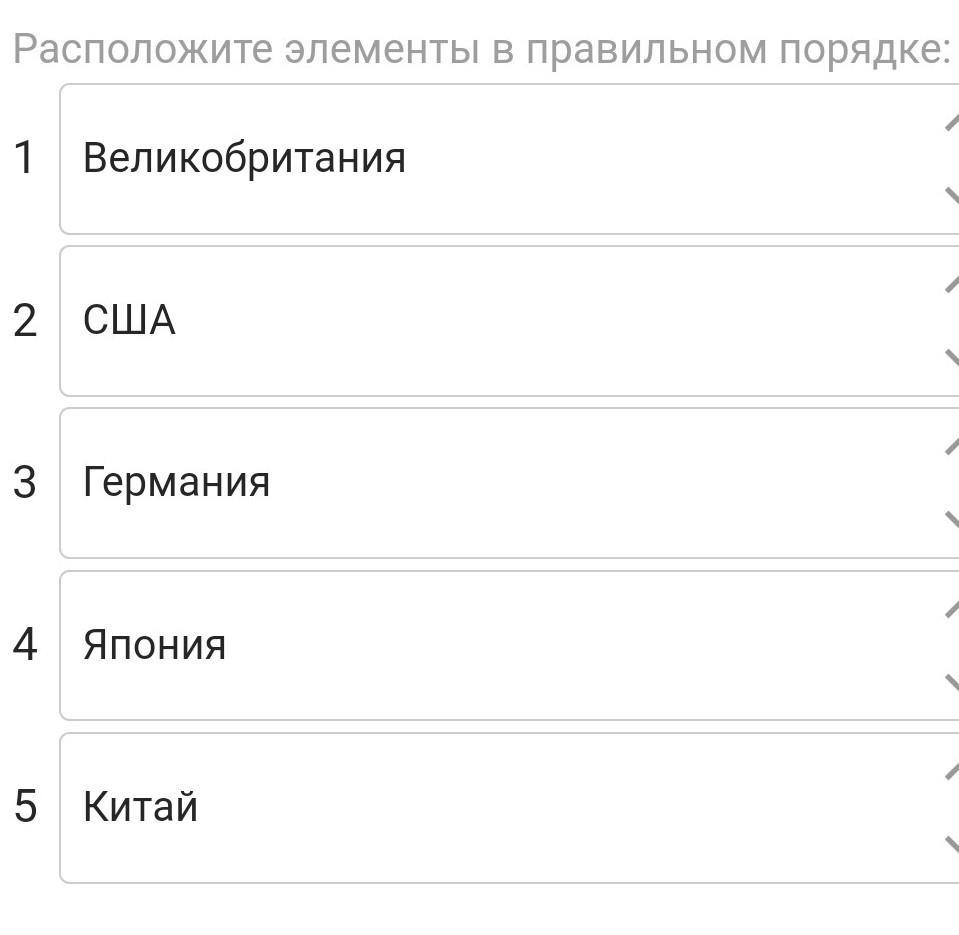Move Германия down one position

coord(952,520)
